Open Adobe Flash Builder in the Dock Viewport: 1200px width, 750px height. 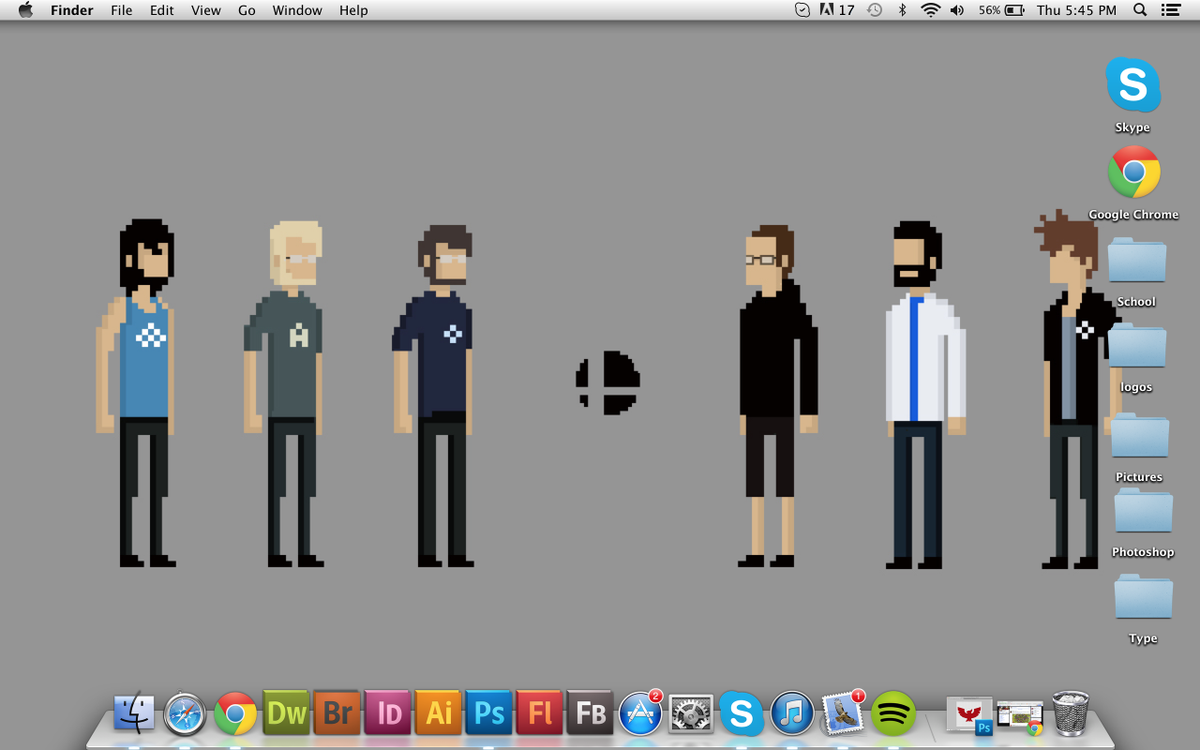click(x=590, y=713)
